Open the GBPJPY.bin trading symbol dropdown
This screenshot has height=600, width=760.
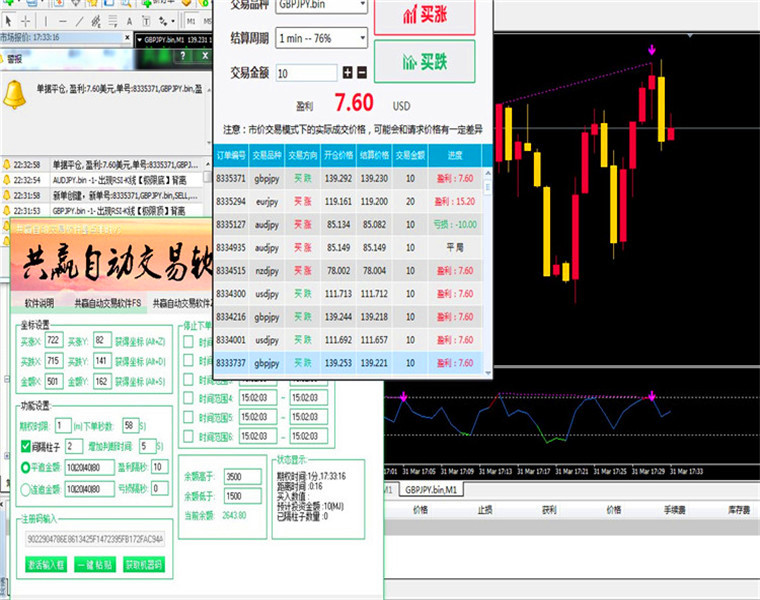tap(321, 5)
